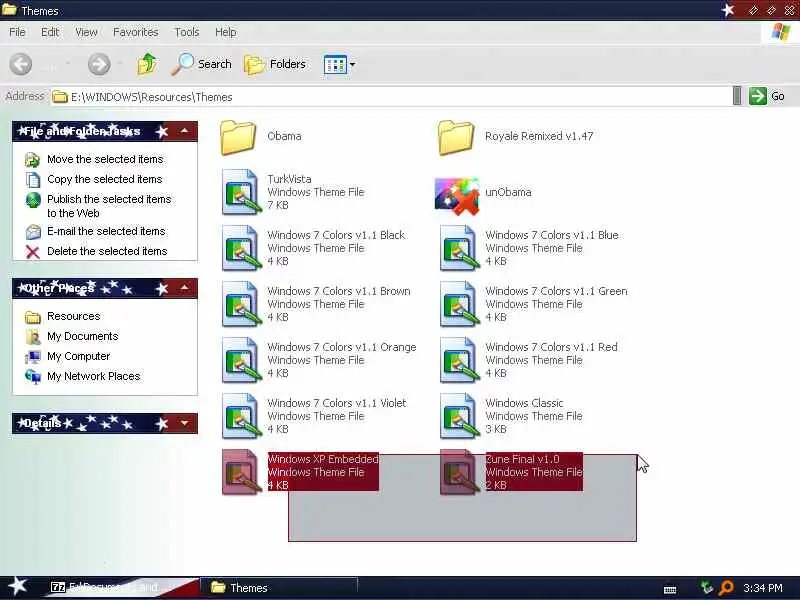Click the Windows Classic file name text

(x=524, y=403)
